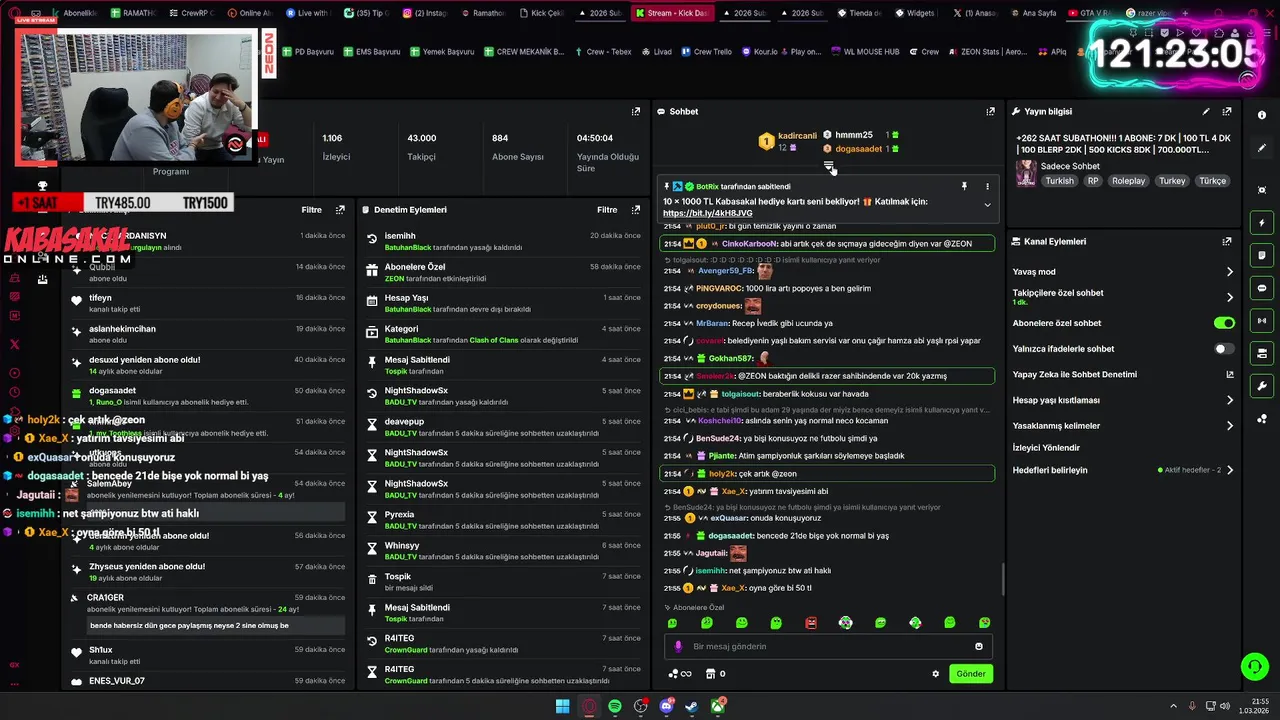Click the Kategori moderation entry
1280x720 pixels.
tap(503, 334)
